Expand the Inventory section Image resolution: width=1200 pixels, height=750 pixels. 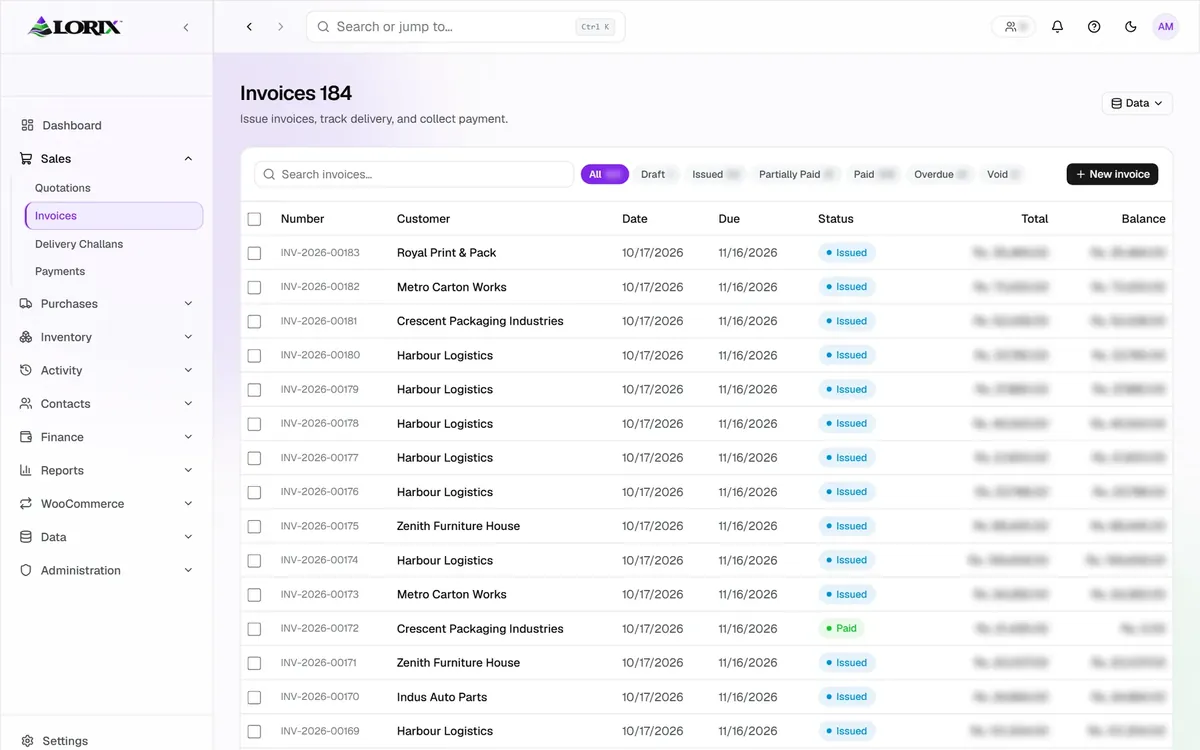click(188, 337)
